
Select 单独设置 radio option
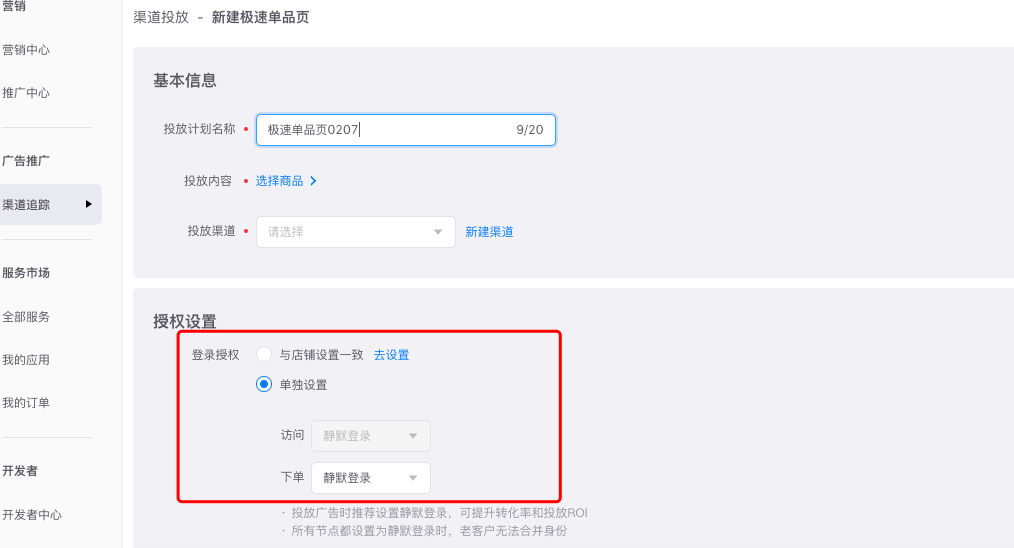point(264,384)
